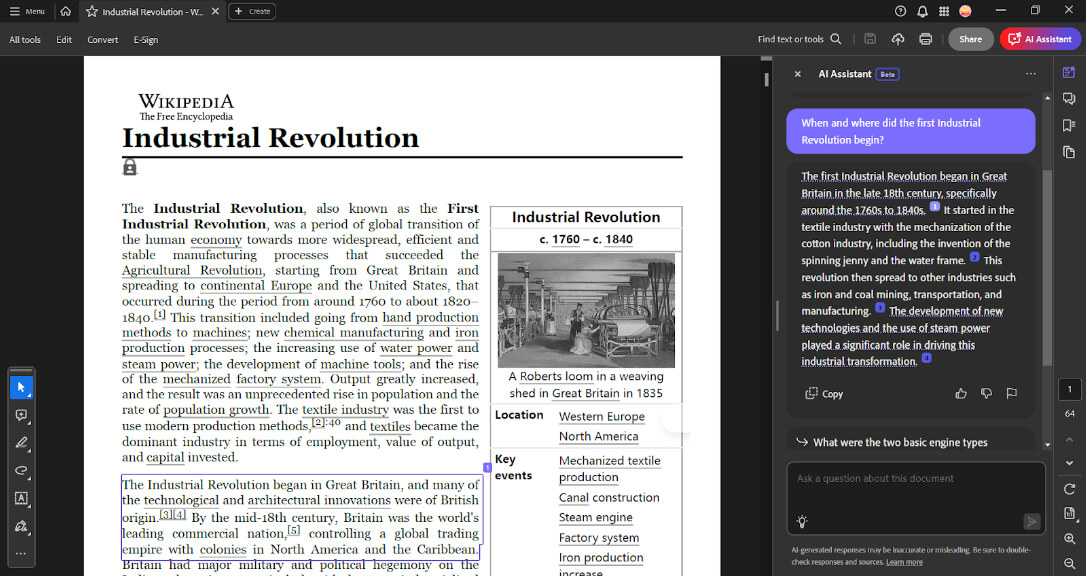
Task: Give the response a thumbs down
Action: 986,393
